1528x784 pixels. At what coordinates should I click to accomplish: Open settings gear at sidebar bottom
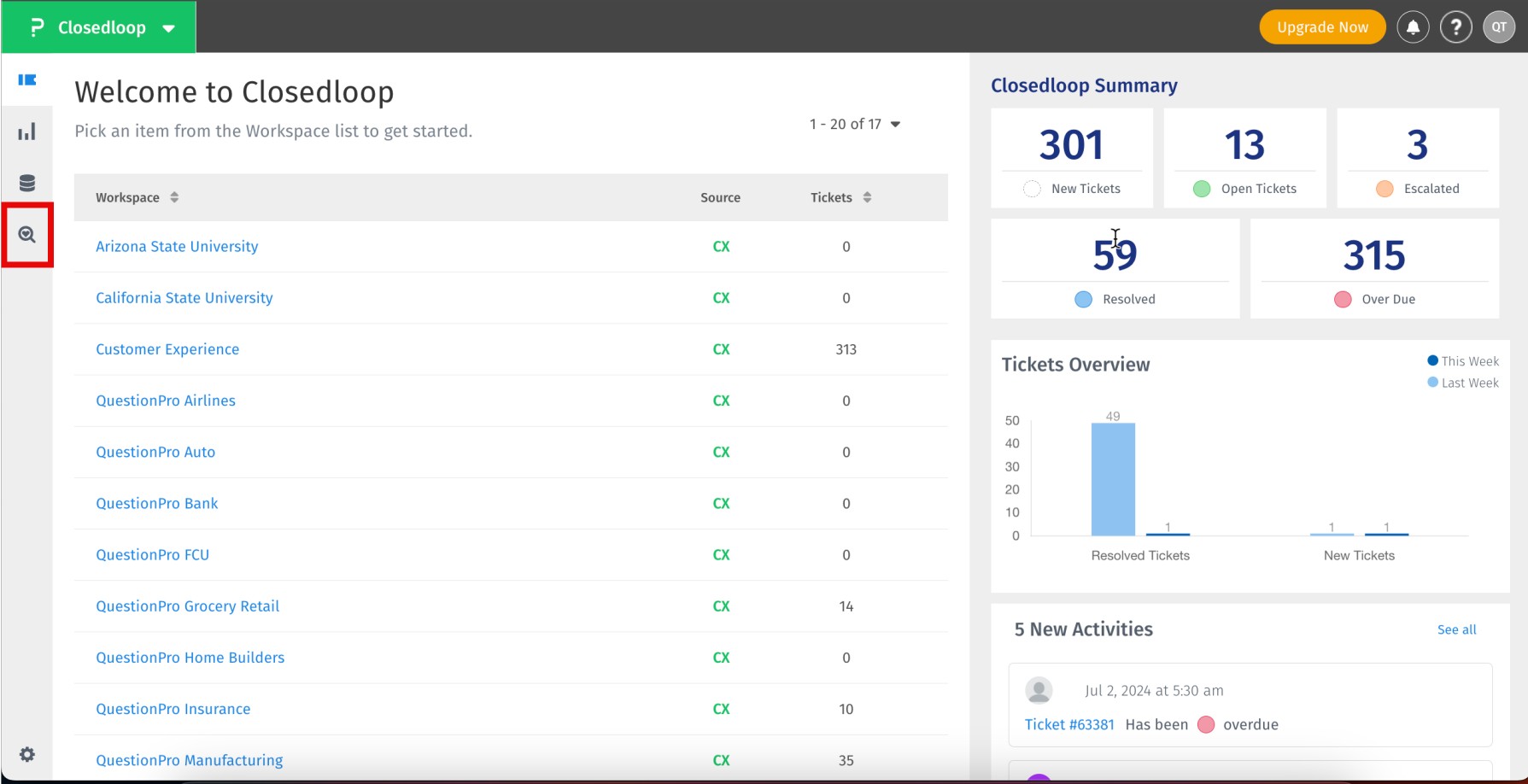coord(27,754)
